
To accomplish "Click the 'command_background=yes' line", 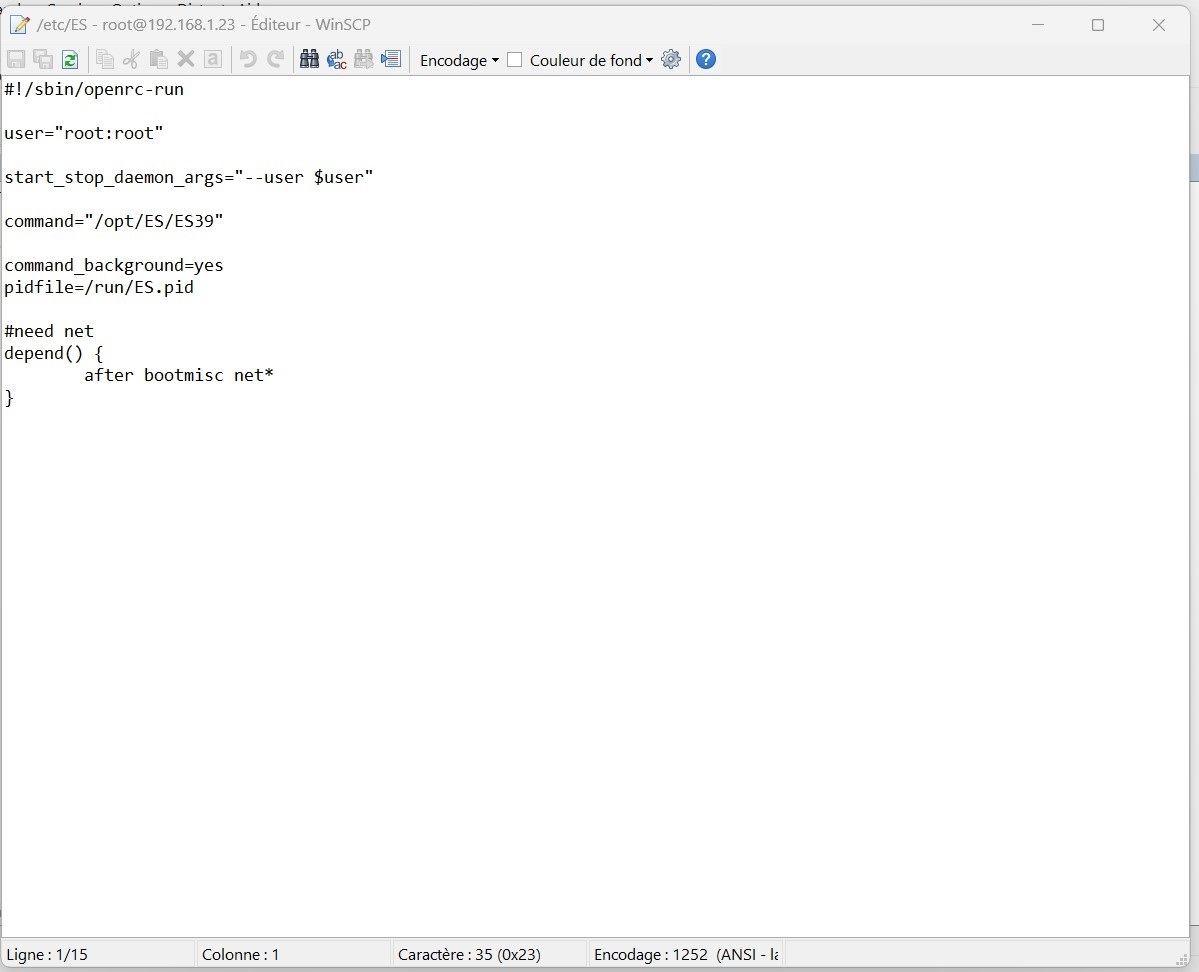I will click(114, 265).
